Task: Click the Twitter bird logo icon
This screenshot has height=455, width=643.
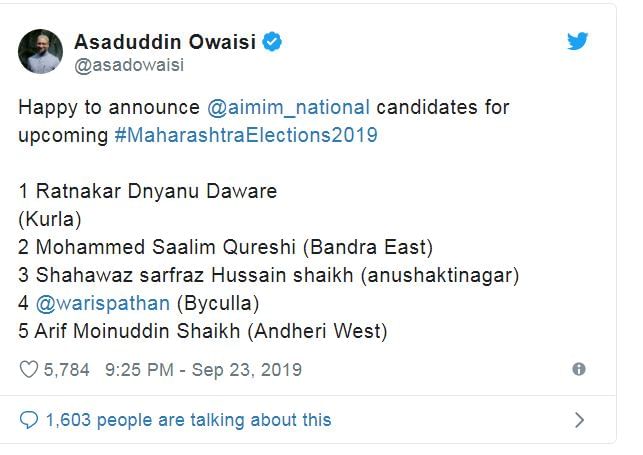Action: point(578,42)
